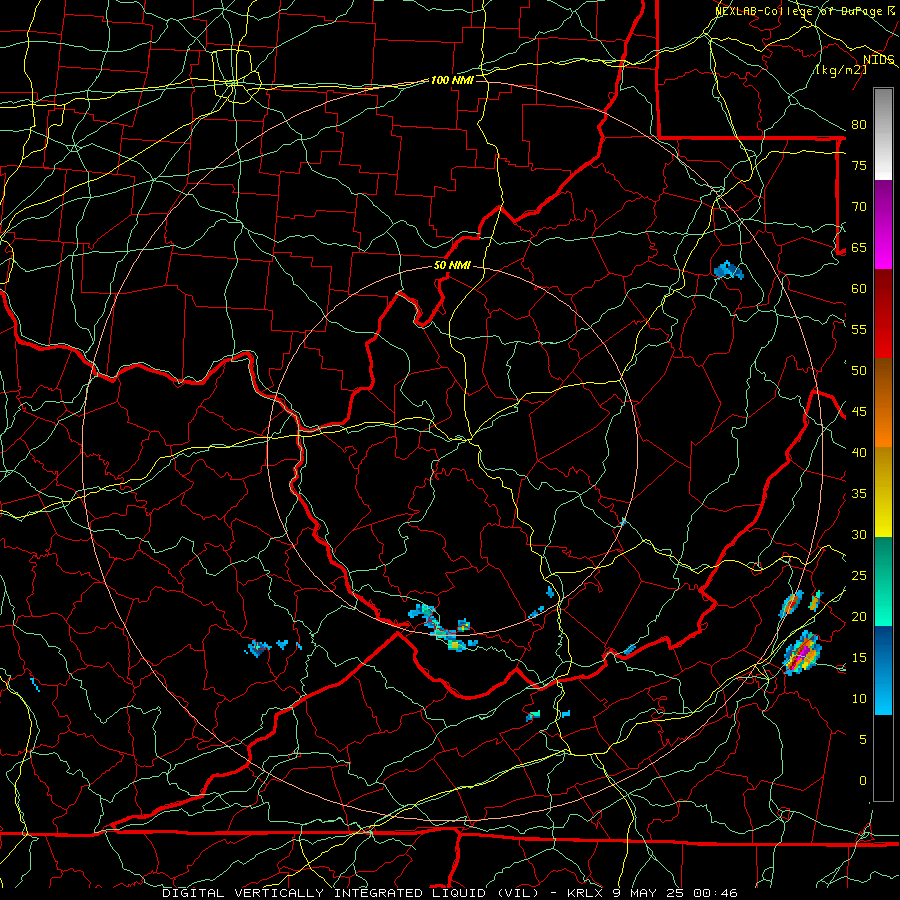Click the yellow band of the color bar
This screenshot has height=900, width=900.
883,492
